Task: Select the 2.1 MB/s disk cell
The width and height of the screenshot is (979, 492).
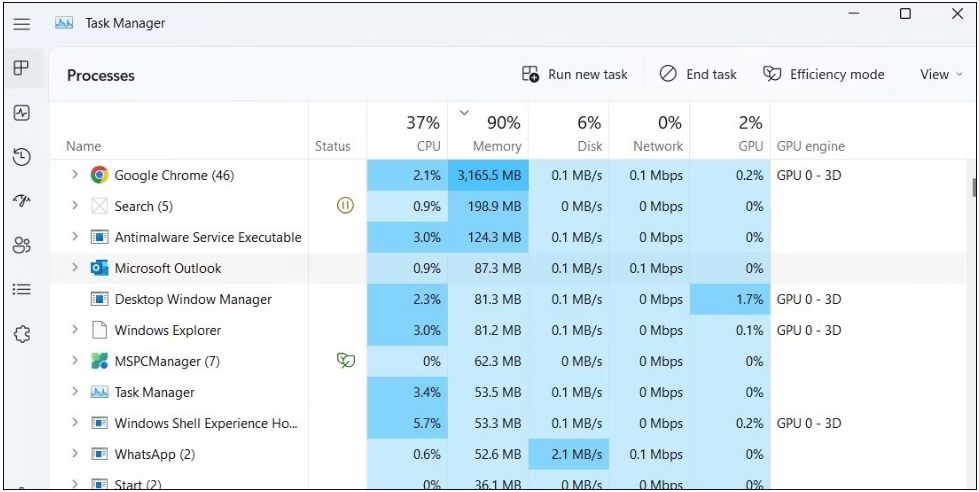Action: pos(569,454)
